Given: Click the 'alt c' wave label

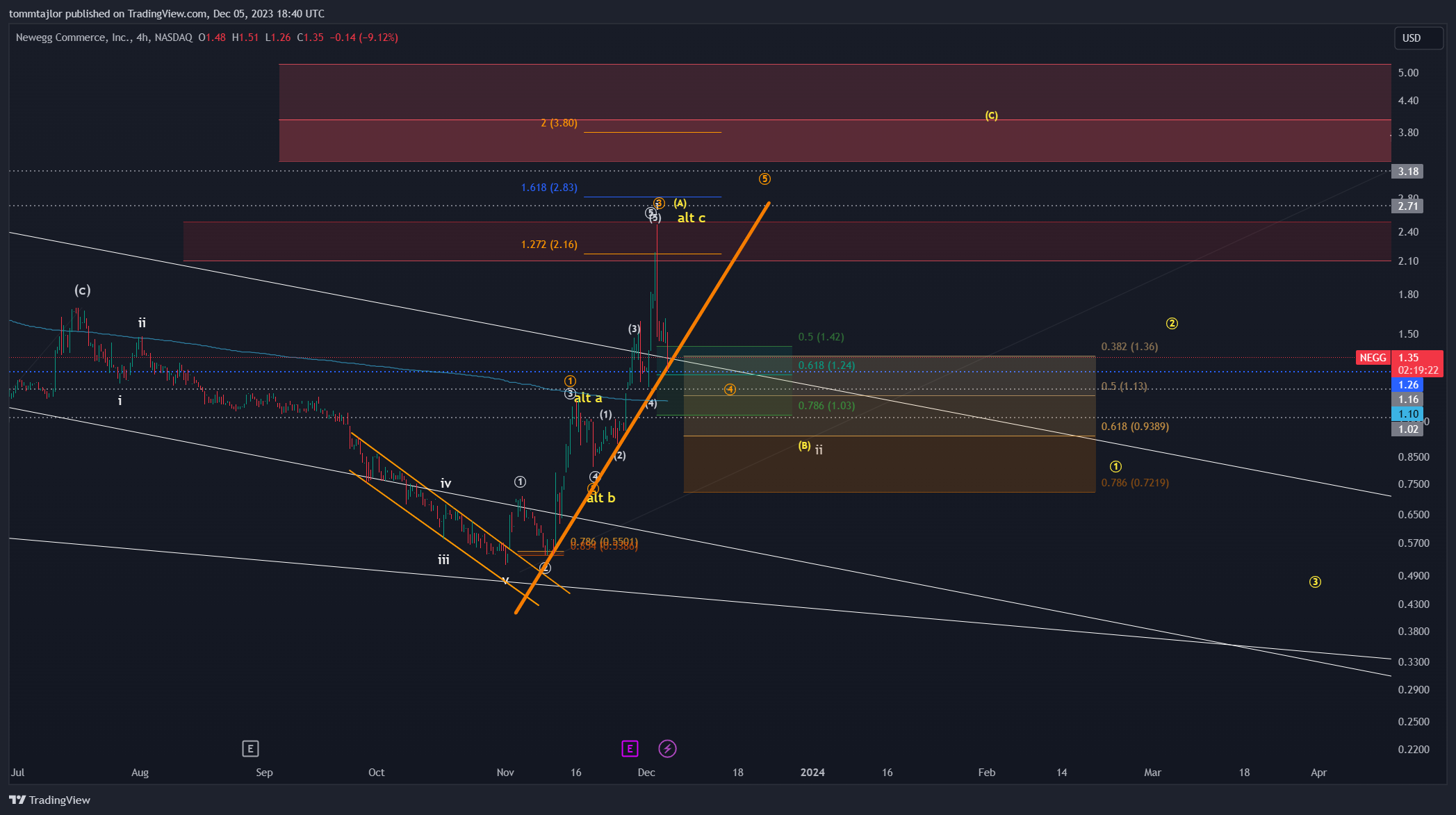Looking at the screenshot, I should coord(691,218).
